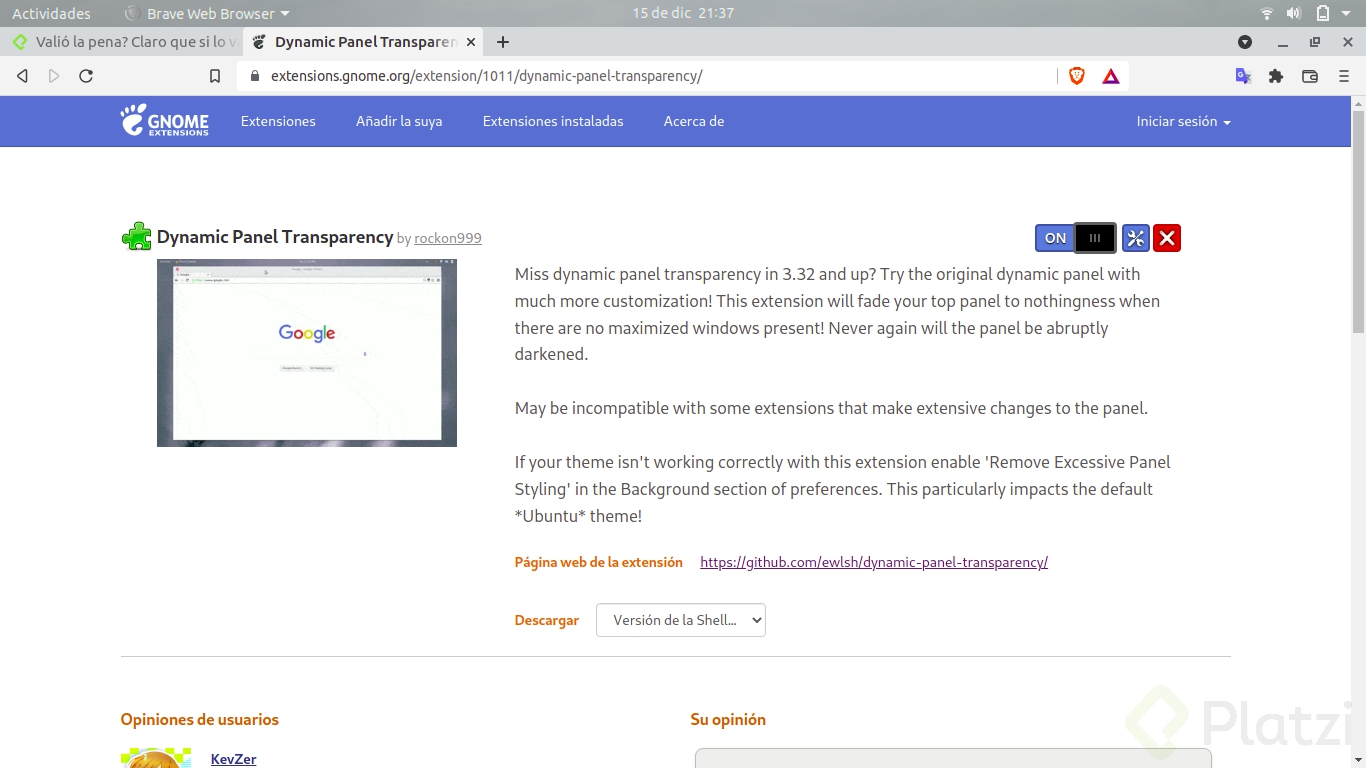The image size is (1366, 768).
Task: Open extension settings wrench icon
Action: pyautogui.click(x=1136, y=238)
